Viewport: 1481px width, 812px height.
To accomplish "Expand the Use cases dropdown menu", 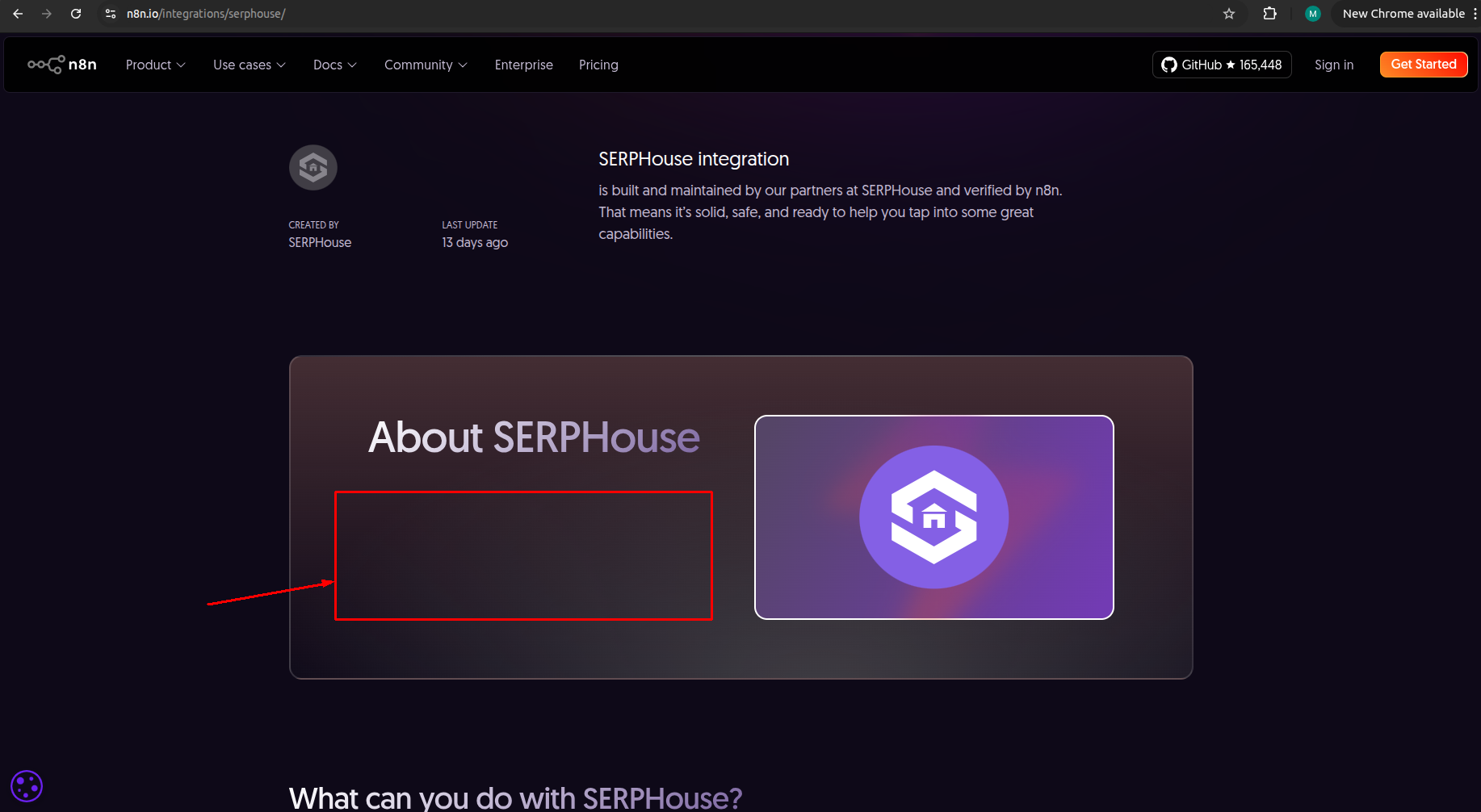I will click(x=250, y=65).
